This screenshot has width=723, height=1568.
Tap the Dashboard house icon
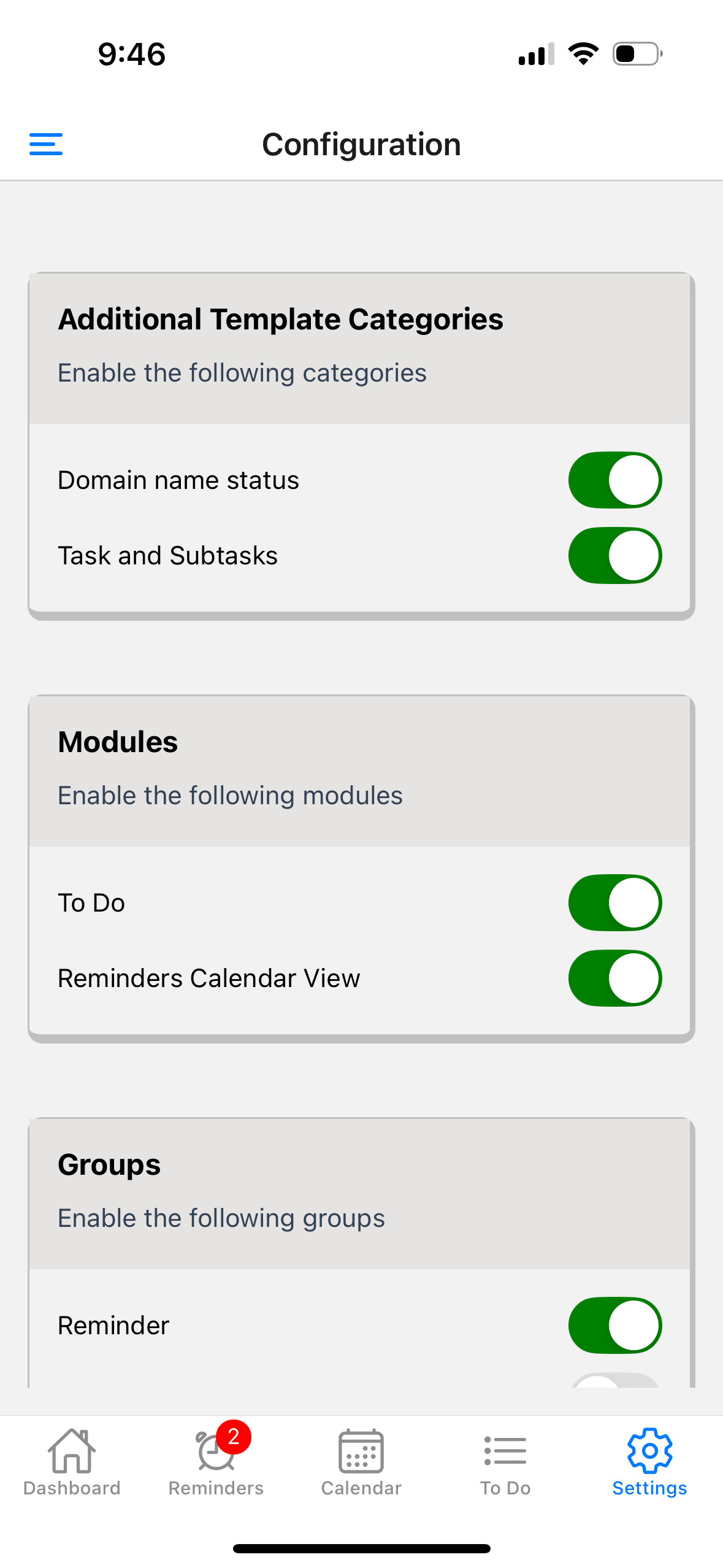click(x=72, y=1451)
